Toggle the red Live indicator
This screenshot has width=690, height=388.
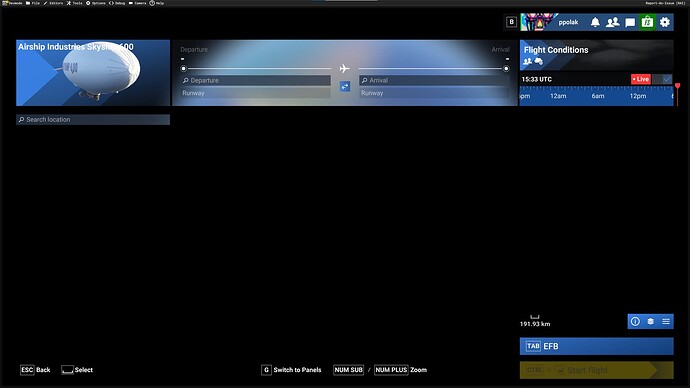pos(641,79)
